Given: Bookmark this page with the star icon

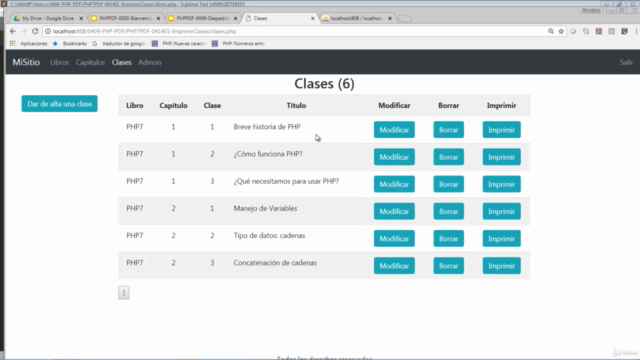Looking at the screenshot, I should [x=561, y=31].
